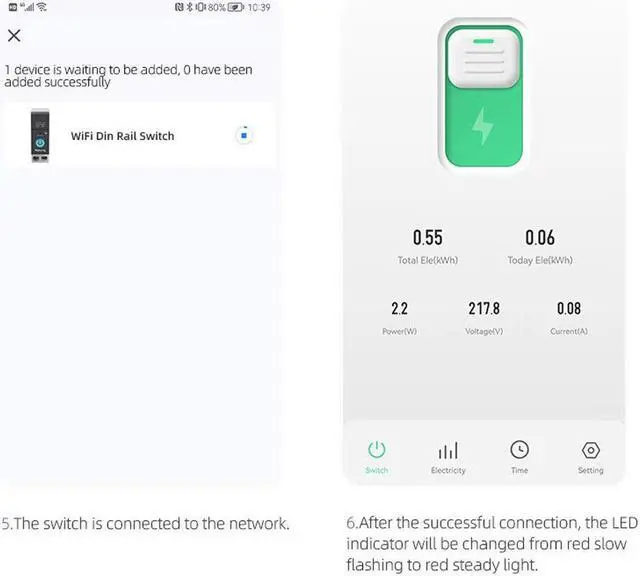This screenshot has height=576, width=640.
Task: Tap the Power 2.2 W value
Action: point(399,309)
